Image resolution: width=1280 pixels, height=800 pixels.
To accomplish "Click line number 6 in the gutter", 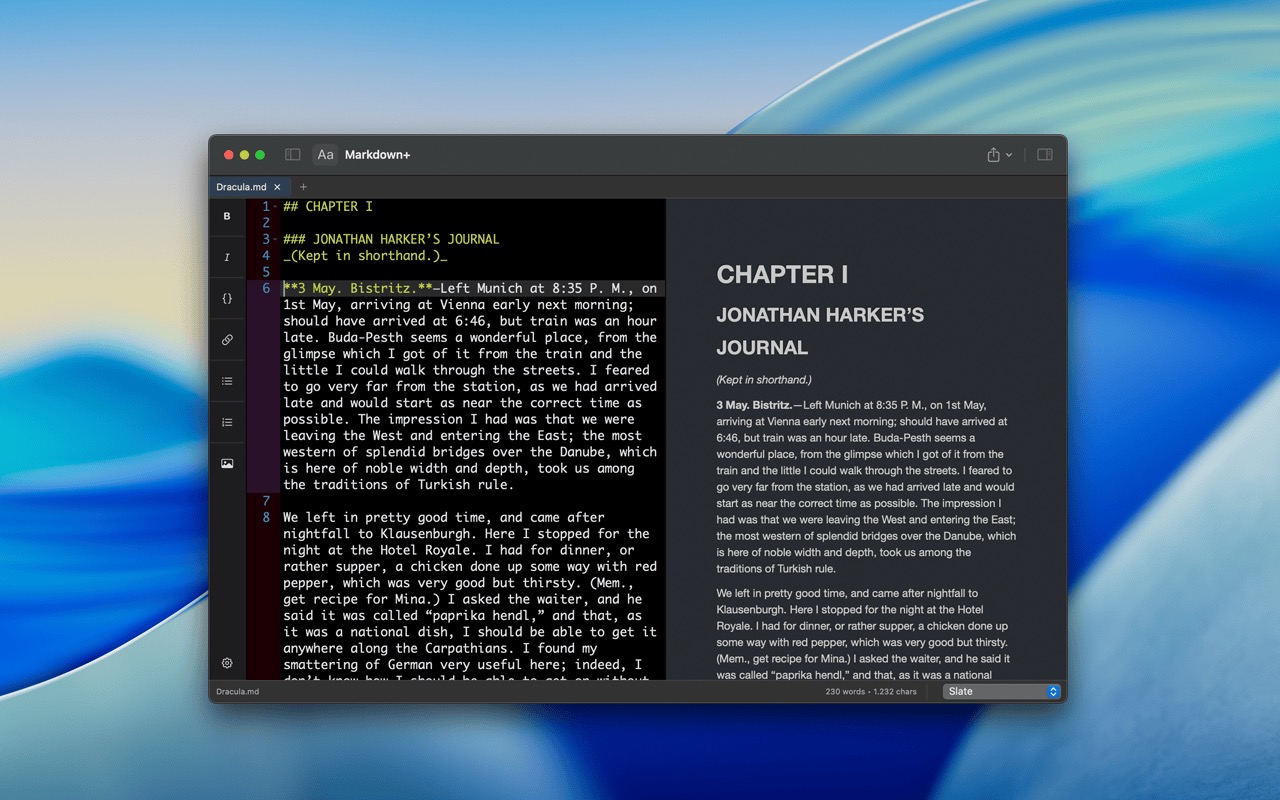I will coord(266,288).
